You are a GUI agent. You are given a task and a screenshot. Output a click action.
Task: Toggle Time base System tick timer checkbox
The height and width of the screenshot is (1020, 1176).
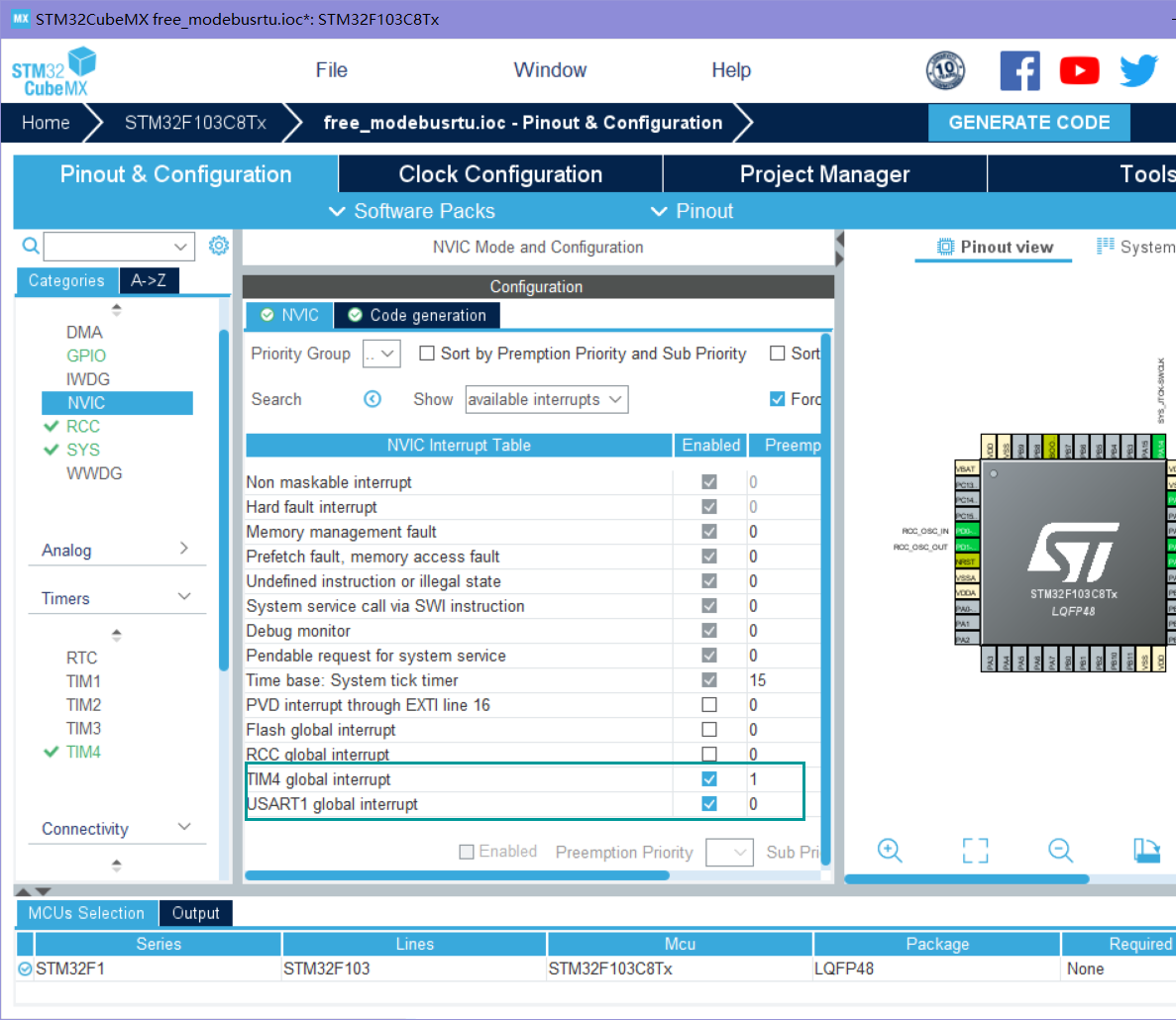pyautogui.click(x=708, y=679)
